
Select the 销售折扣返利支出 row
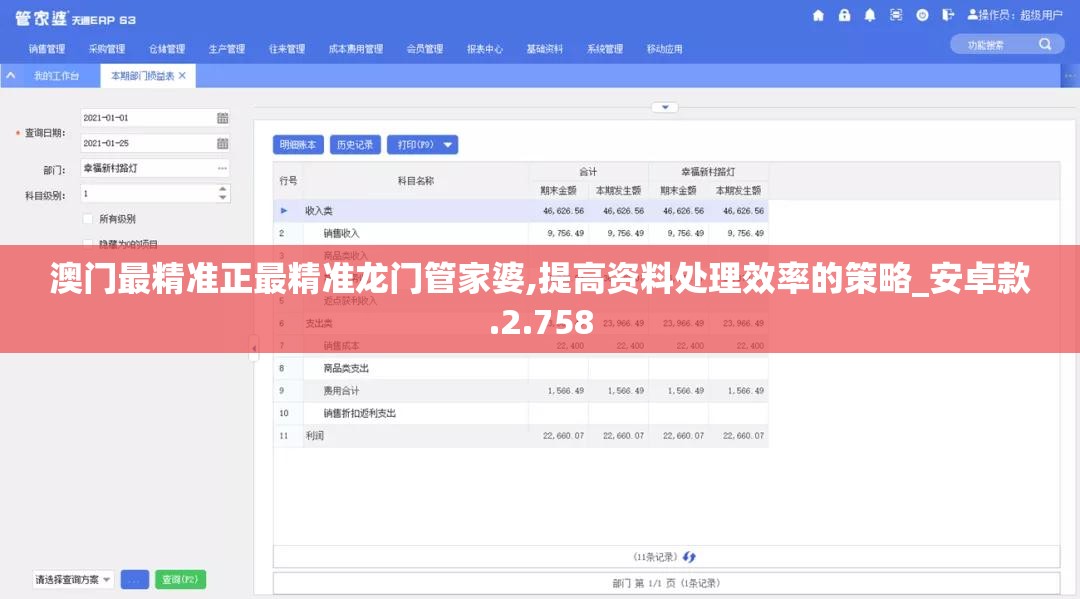[521, 413]
